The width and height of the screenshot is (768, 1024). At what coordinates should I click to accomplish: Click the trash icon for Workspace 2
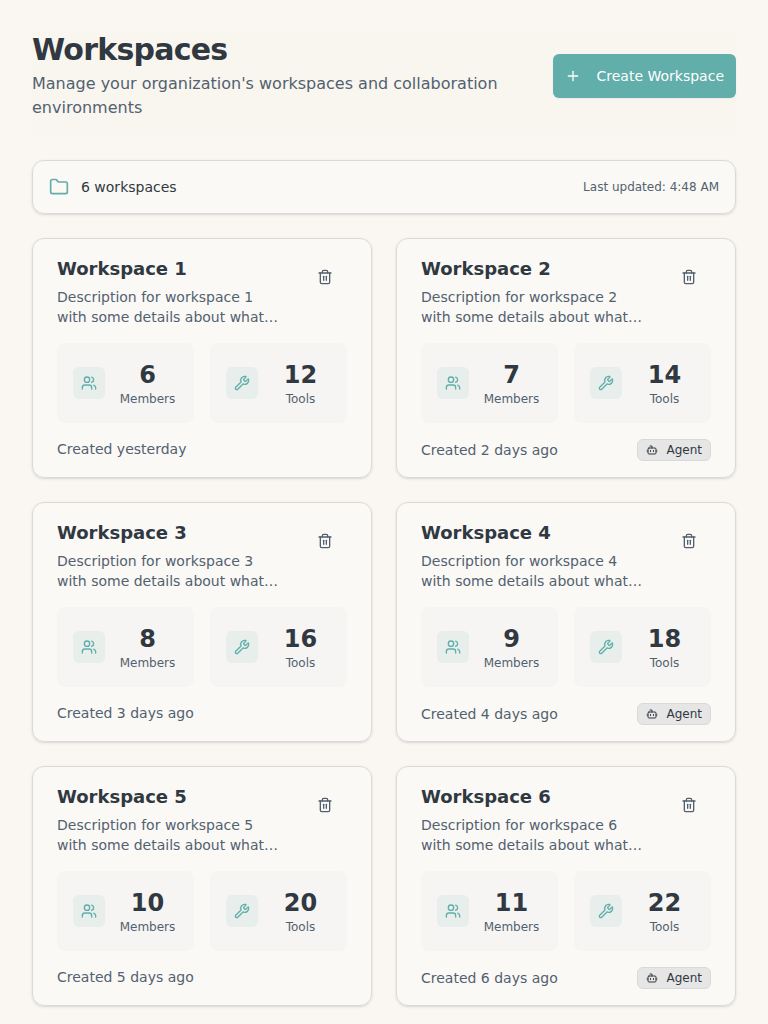(688, 277)
